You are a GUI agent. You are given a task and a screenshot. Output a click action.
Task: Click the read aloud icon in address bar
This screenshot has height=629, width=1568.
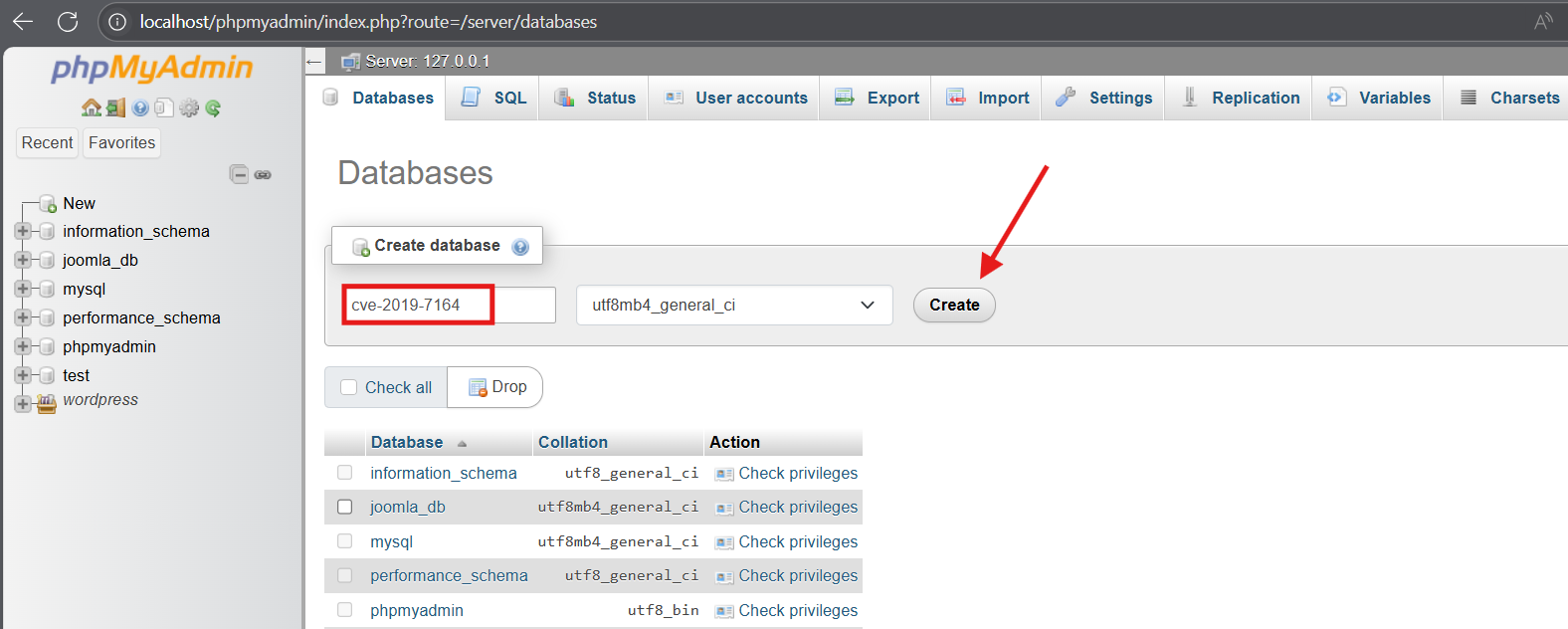point(1543,22)
